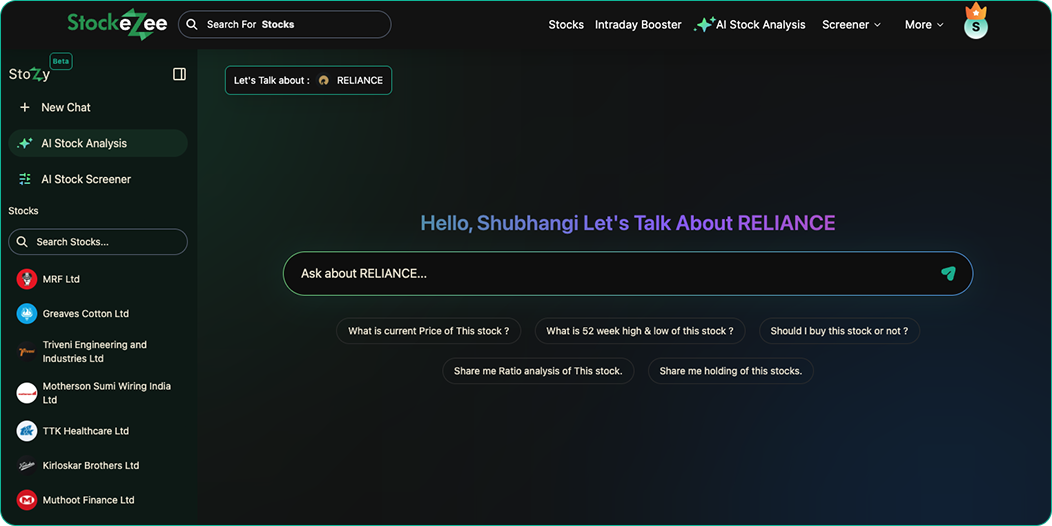The image size is (1052, 526).
Task: Select the 'Muthoot Finance Ltd' stock name
Action: tap(89, 500)
